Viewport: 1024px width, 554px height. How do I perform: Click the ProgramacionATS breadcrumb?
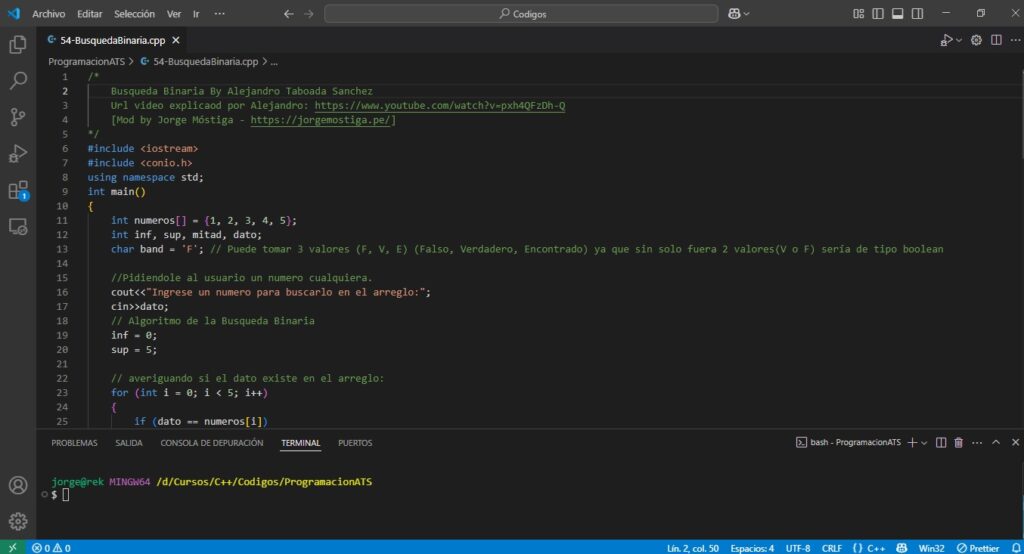(x=86, y=61)
